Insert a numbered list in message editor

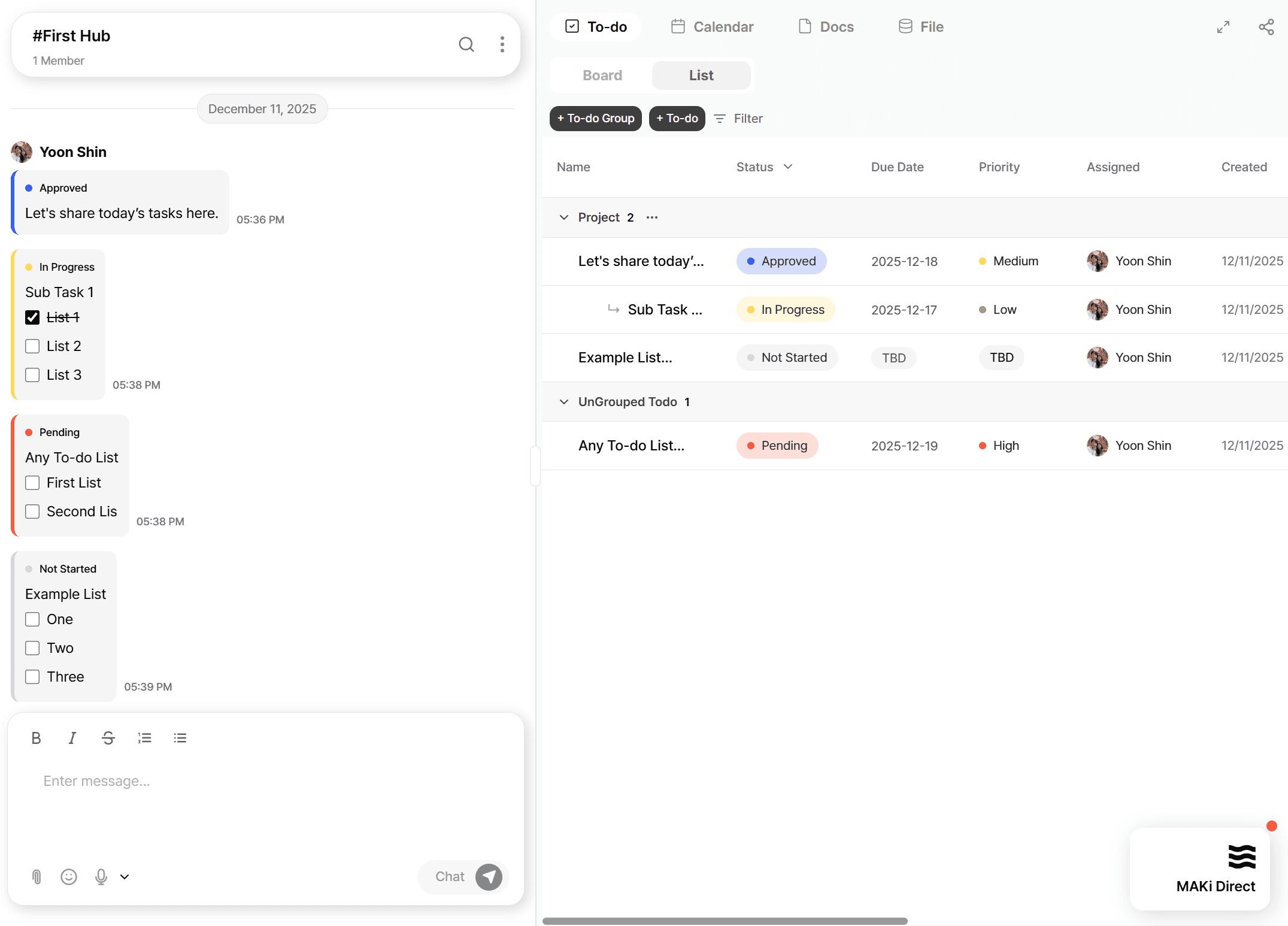[144, 738]
